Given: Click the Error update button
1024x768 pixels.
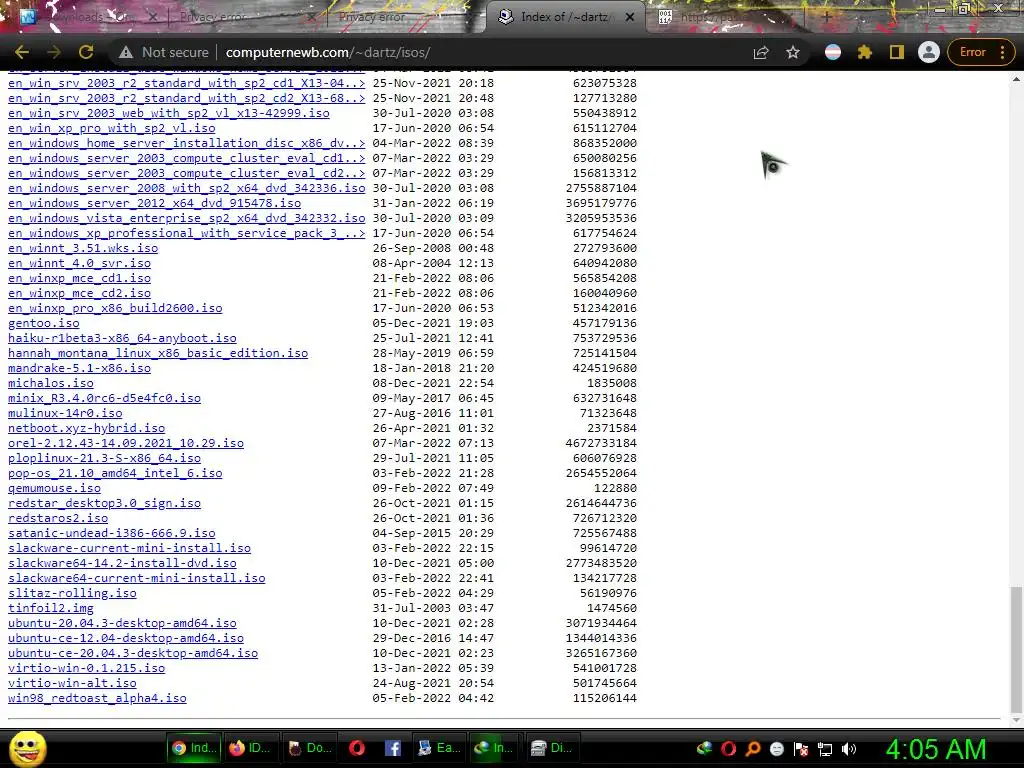Looking at the screenshot, I should point(972,52).
